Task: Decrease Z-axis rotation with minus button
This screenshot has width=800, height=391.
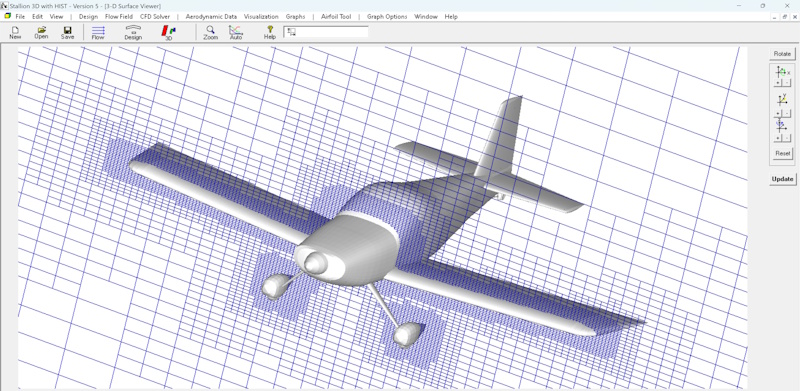Action: tap(786, 138)
